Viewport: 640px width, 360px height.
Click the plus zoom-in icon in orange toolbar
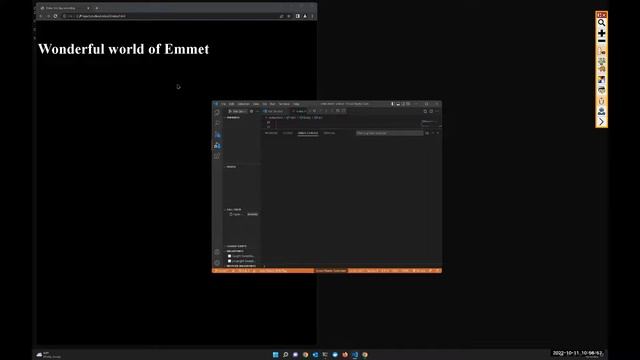(x=602, y=33)
